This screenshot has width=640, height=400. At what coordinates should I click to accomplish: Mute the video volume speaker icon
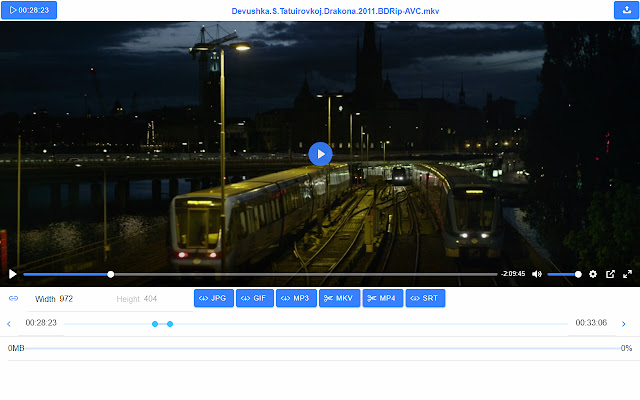[537, 274]
